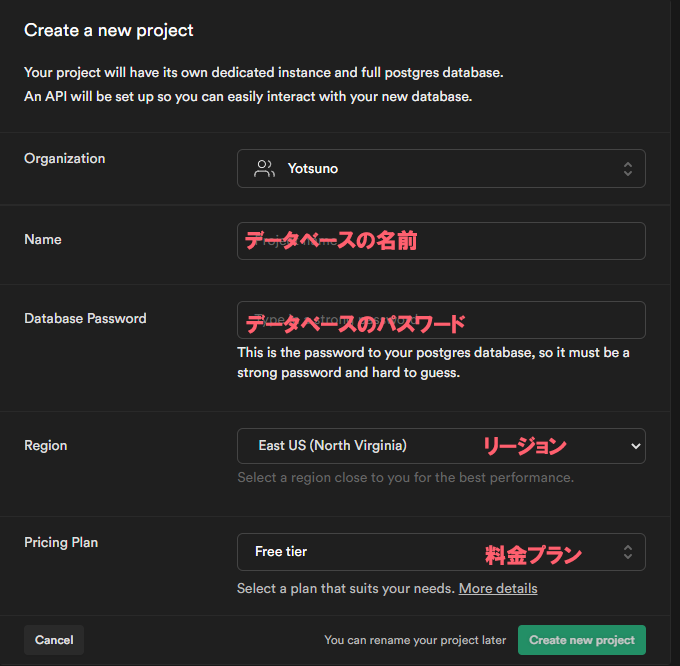Screen dimensions: 680x666
Task: Click the up-down chevron on Pricing Plan selector
Action: [627, 552]
